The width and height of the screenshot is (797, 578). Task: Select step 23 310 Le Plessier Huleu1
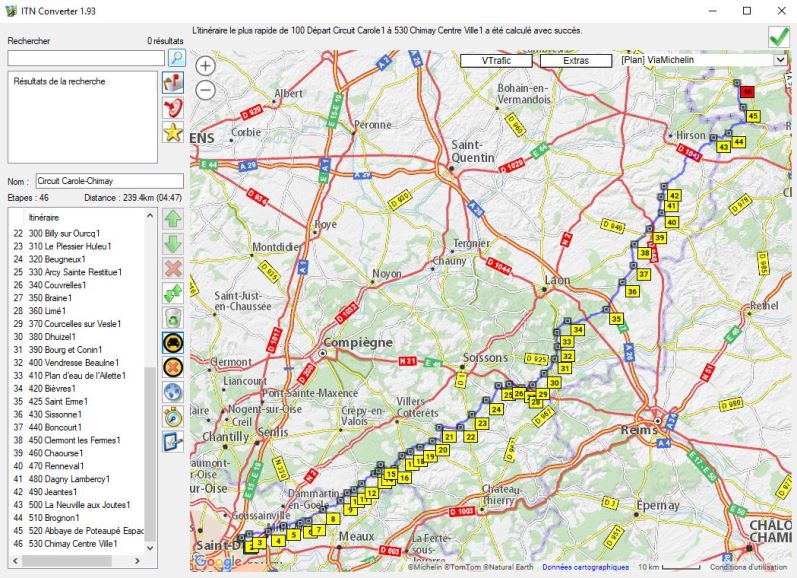[x=78, y=246]
